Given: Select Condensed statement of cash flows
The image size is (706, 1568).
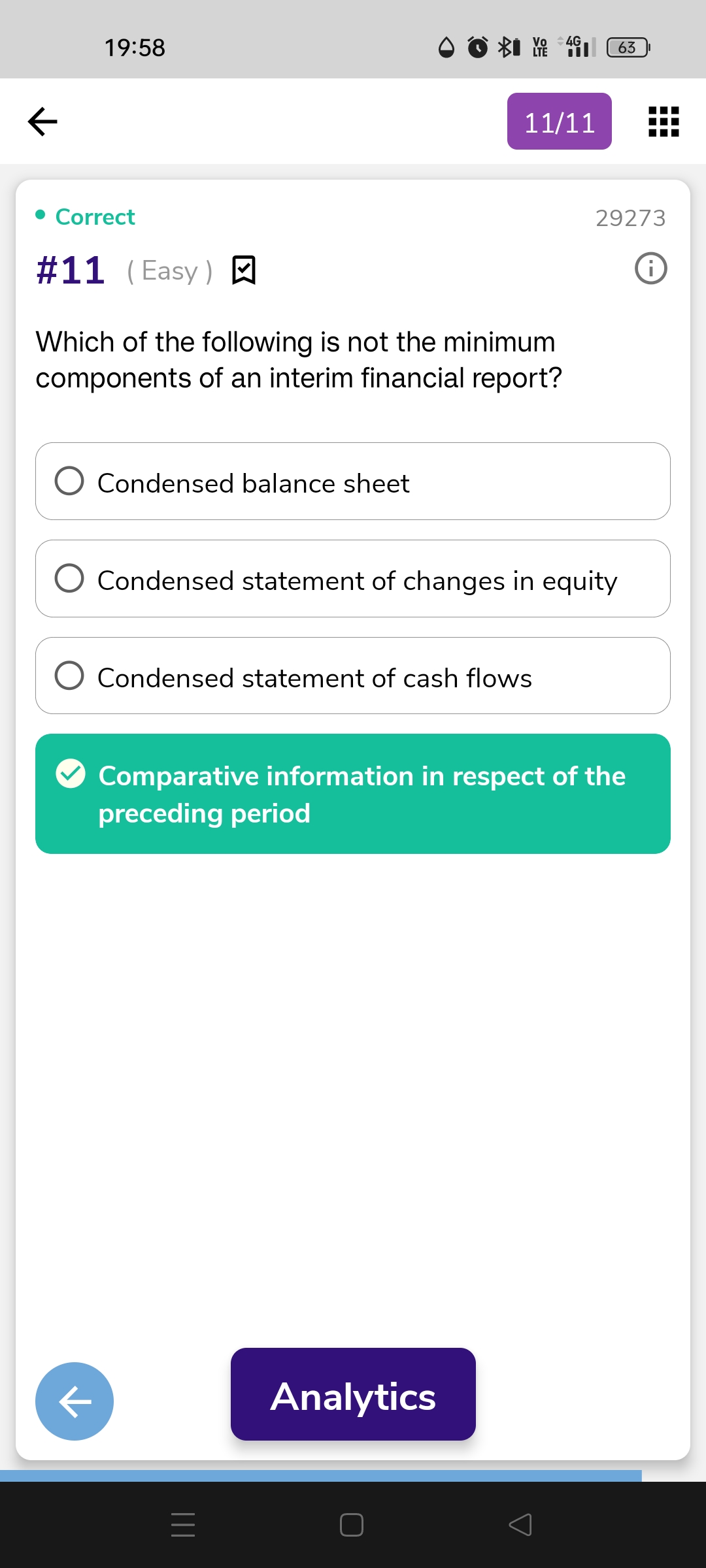Looking at the screenshot, I should 353,676.
